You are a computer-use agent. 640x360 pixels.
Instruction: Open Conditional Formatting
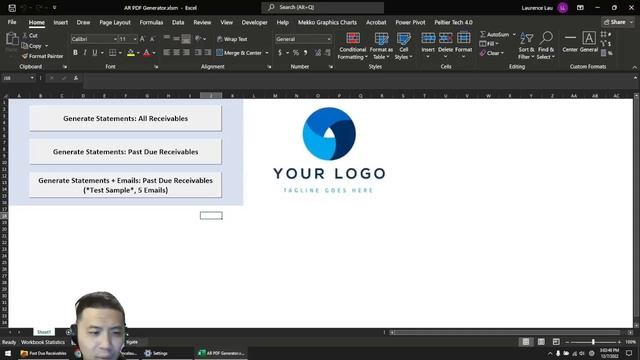(x=353, y=46)
